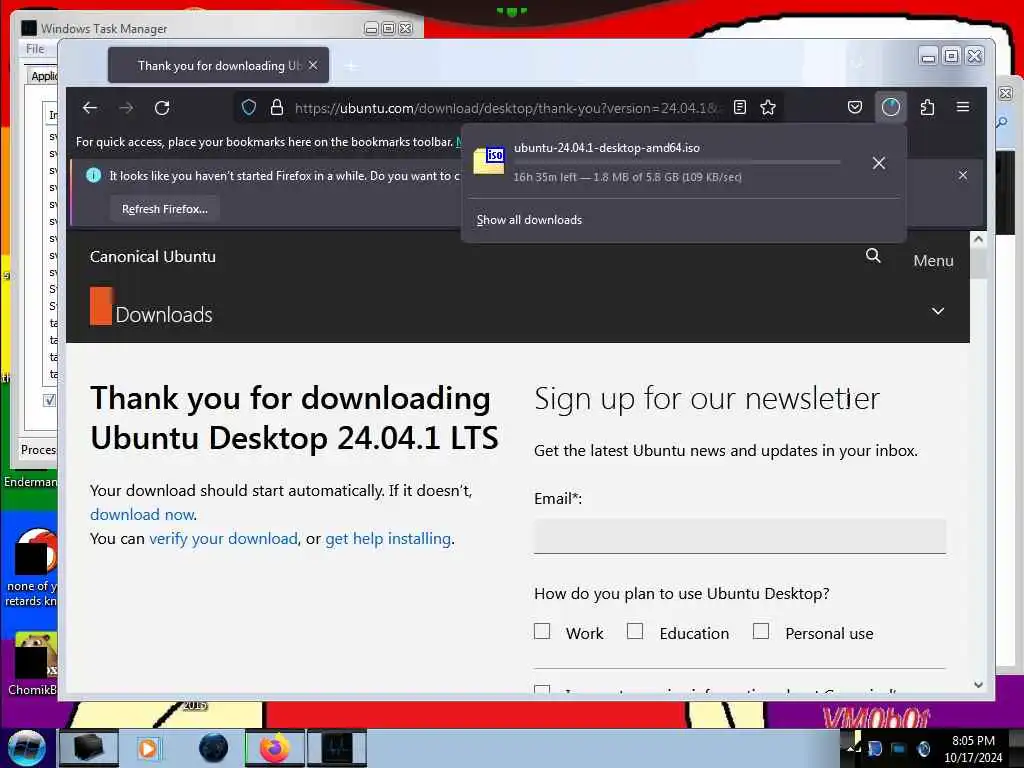Screen dimensions: 1024x768
Task: Click the network tray icon
Action: pyautogui.click(x=899, y=748)
